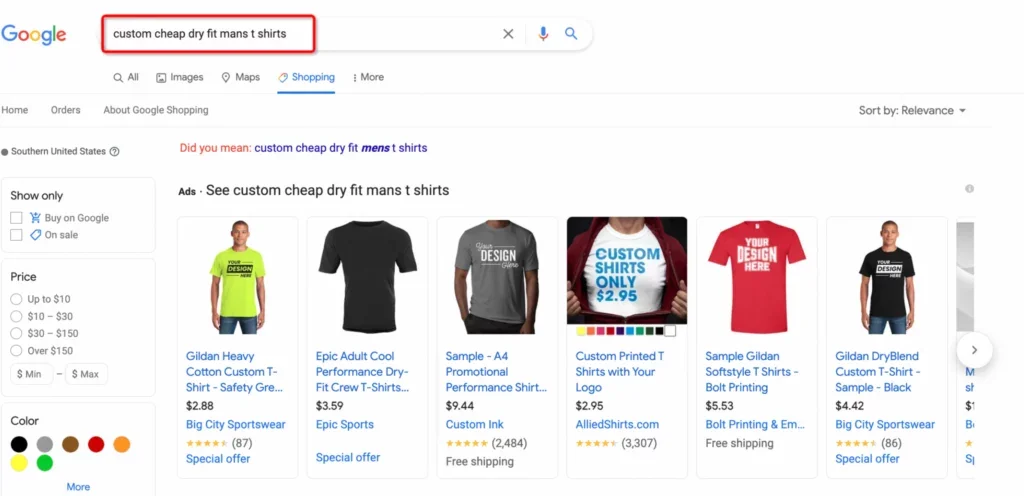Select the red color swatch

point(96,444)
